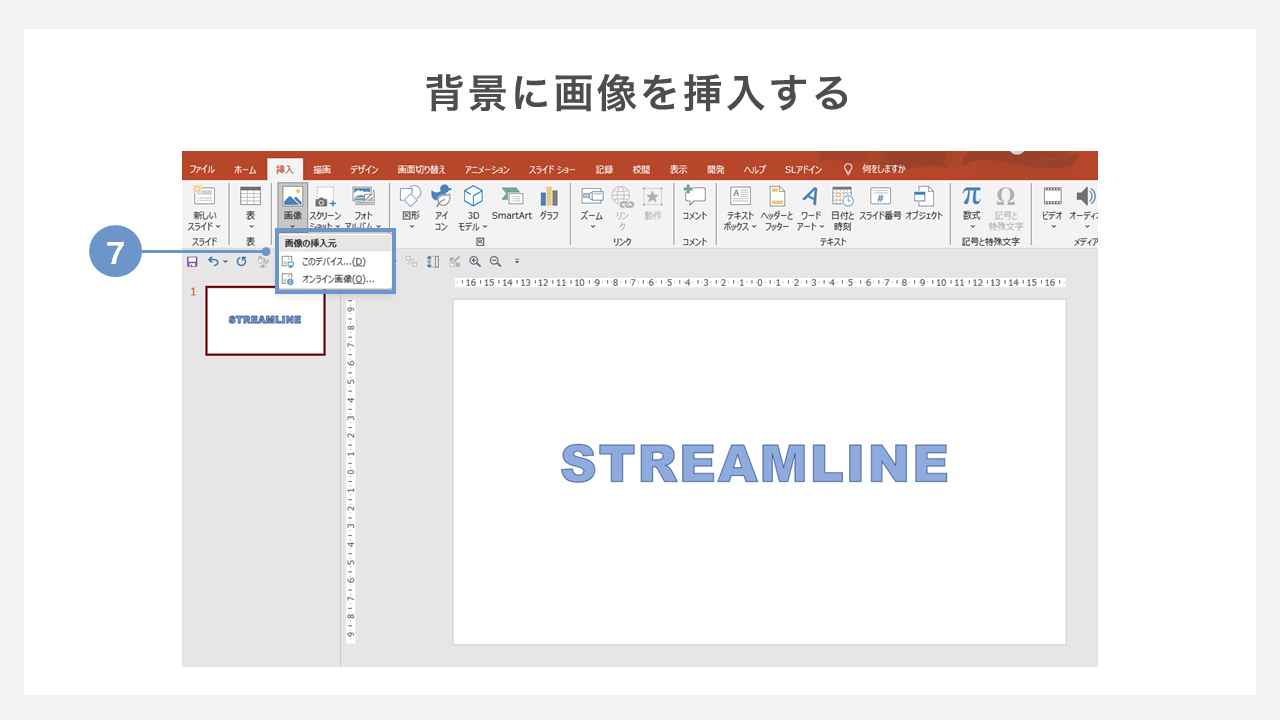Click the オブジェクト (Object) icon

click(924, 196)
